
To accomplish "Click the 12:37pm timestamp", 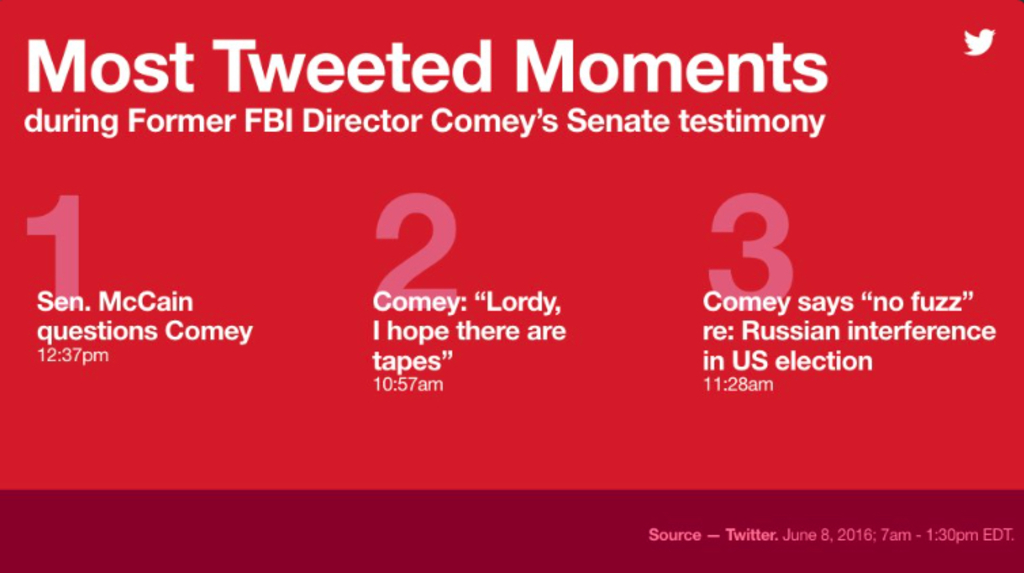I will coord(72,355).
